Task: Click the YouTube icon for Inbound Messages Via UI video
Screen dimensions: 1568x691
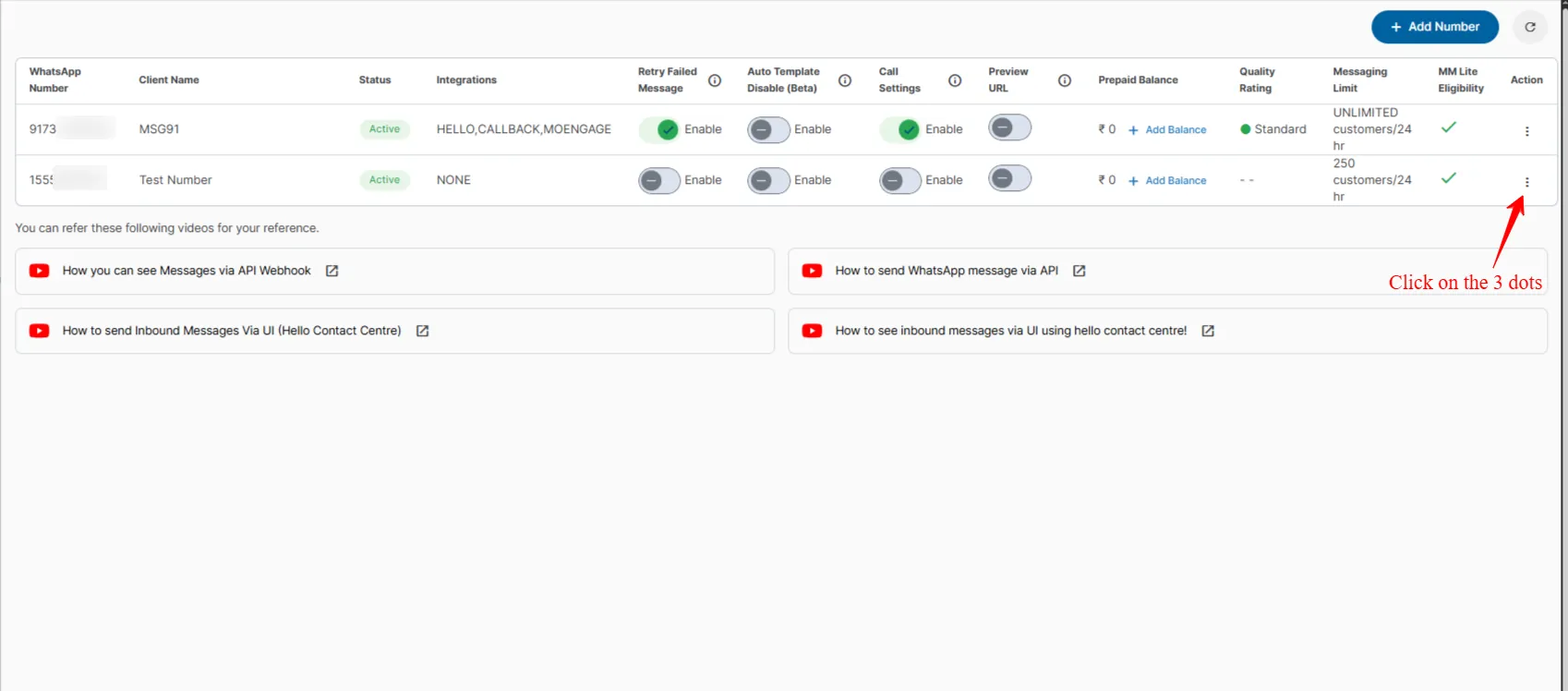Action: pyautogui.click(x=39, y=331)
